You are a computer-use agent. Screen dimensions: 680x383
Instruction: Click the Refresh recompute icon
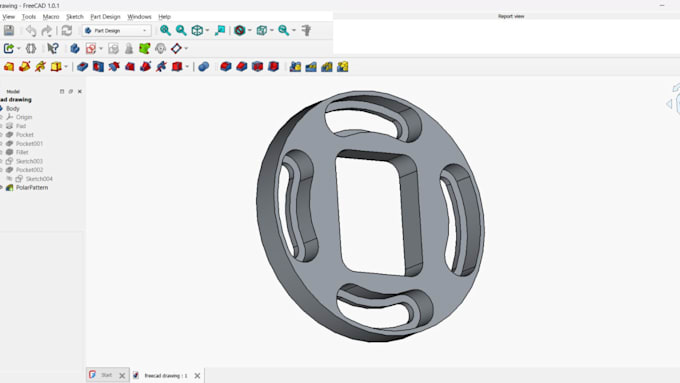pyautogui.click(x=67, y=30)
